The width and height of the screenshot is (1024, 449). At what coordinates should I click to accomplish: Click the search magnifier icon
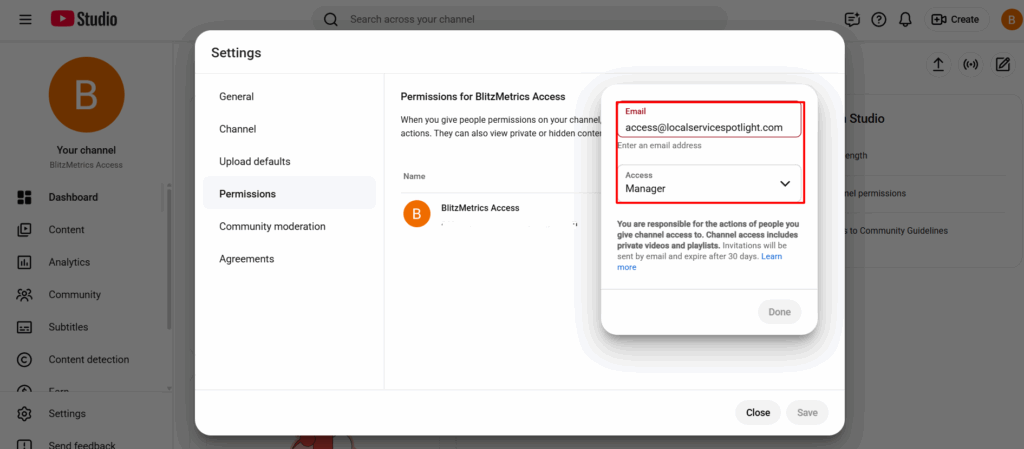[331, 19]
